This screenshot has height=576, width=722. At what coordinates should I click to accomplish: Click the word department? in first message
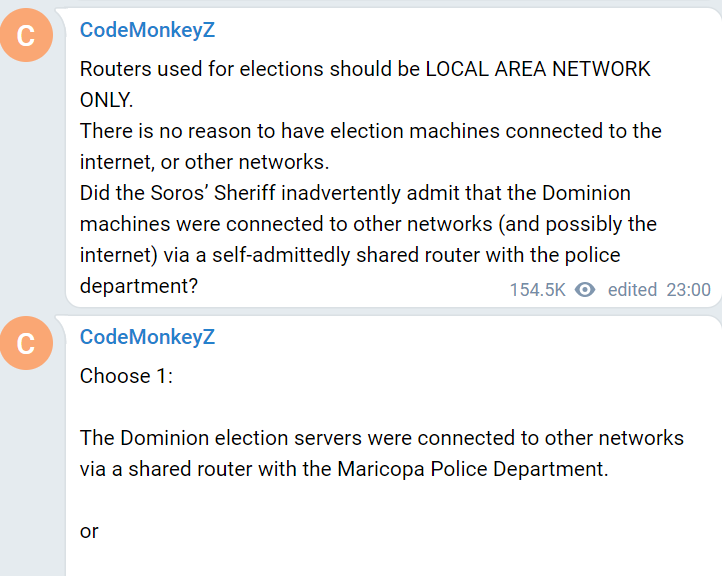(139, 286)
